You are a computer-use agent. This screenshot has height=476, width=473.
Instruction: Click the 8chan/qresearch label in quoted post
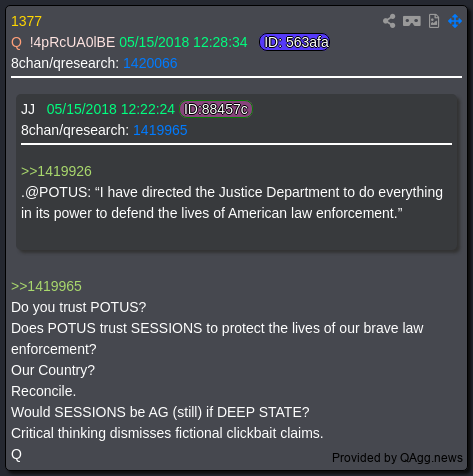tap(75, 130)
